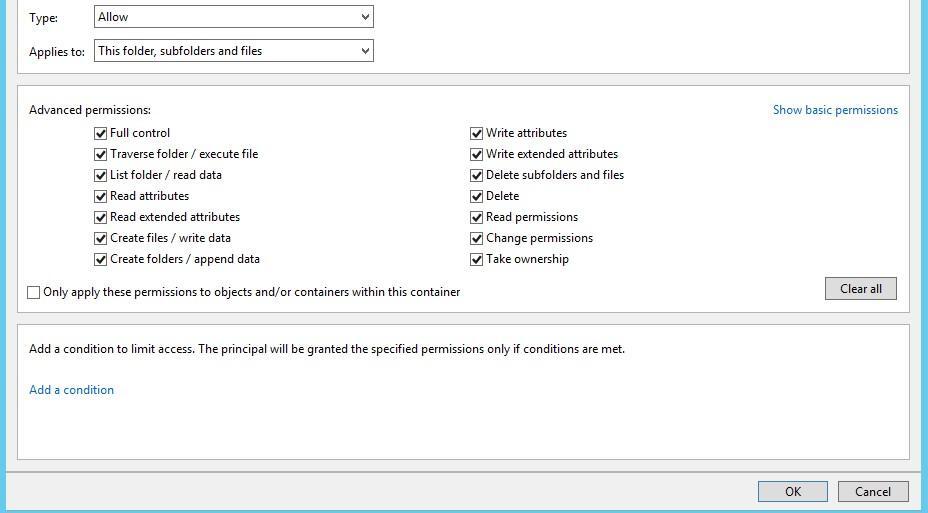This screenshot has width=928, height=513.
Task: Enable Only apply these permissions within this container
Action: click(34, 292)
